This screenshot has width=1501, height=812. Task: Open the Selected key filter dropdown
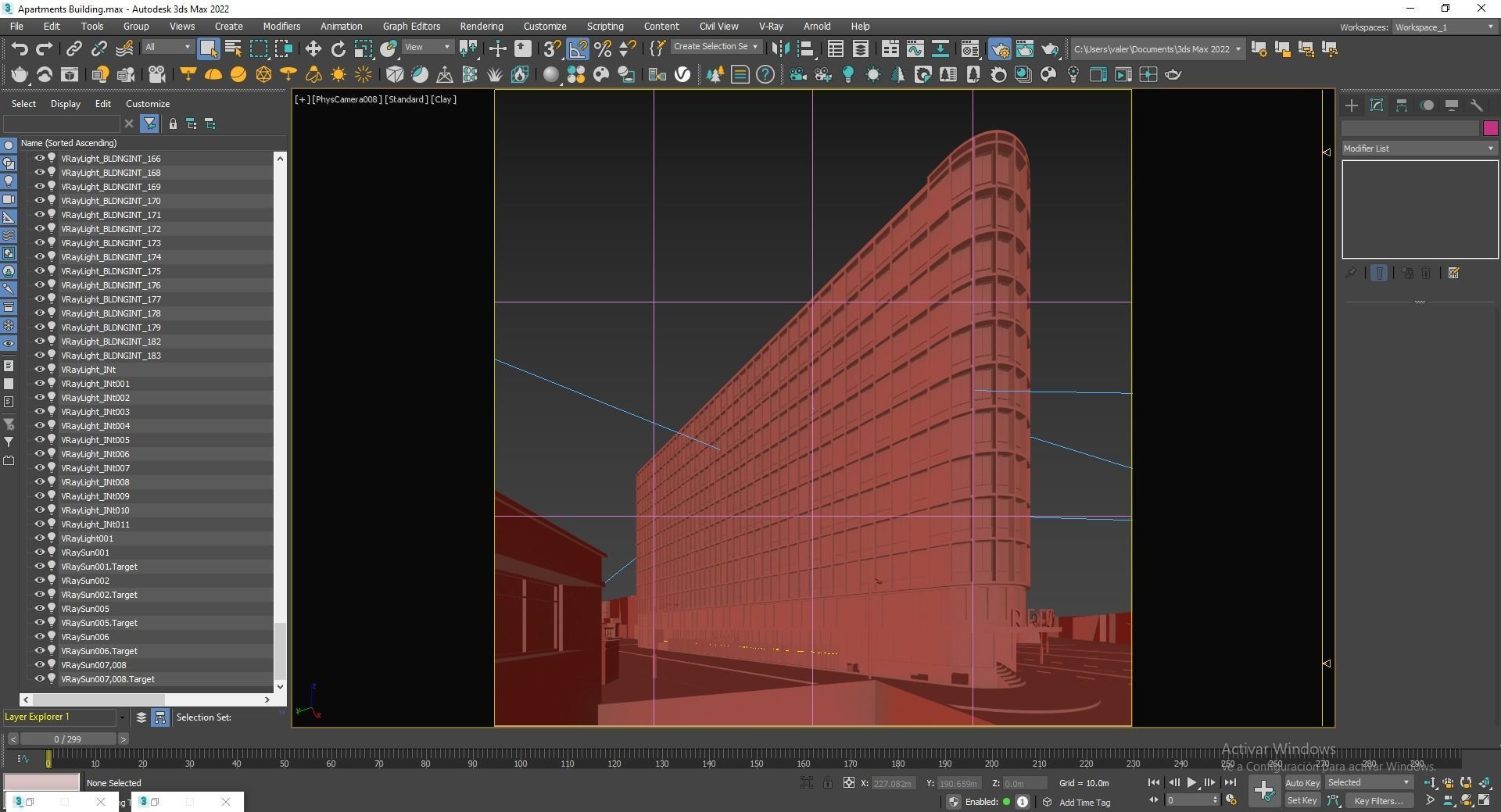(x=1368, y=782)
